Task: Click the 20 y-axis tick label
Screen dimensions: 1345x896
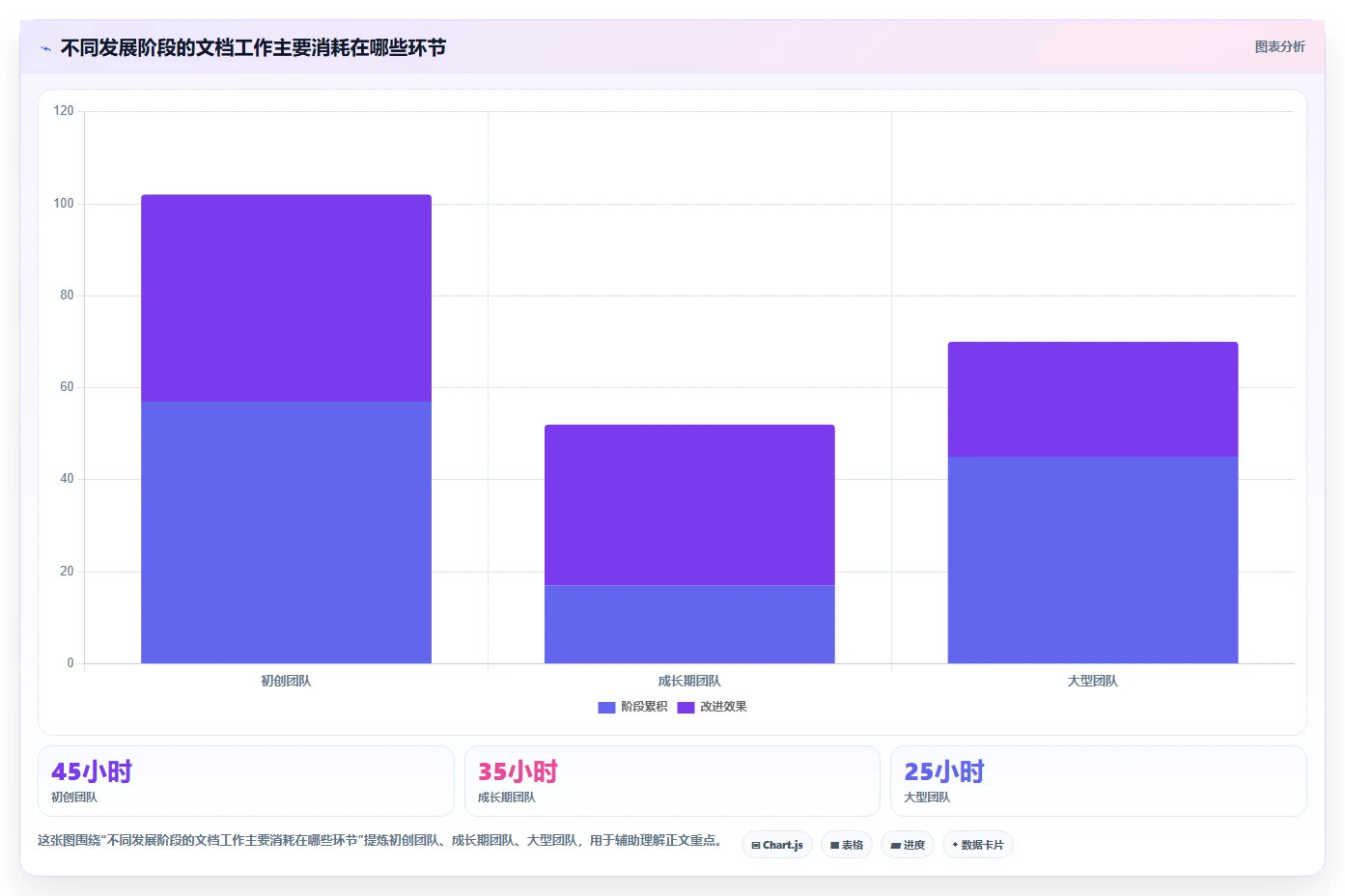Action: point(67,571)
